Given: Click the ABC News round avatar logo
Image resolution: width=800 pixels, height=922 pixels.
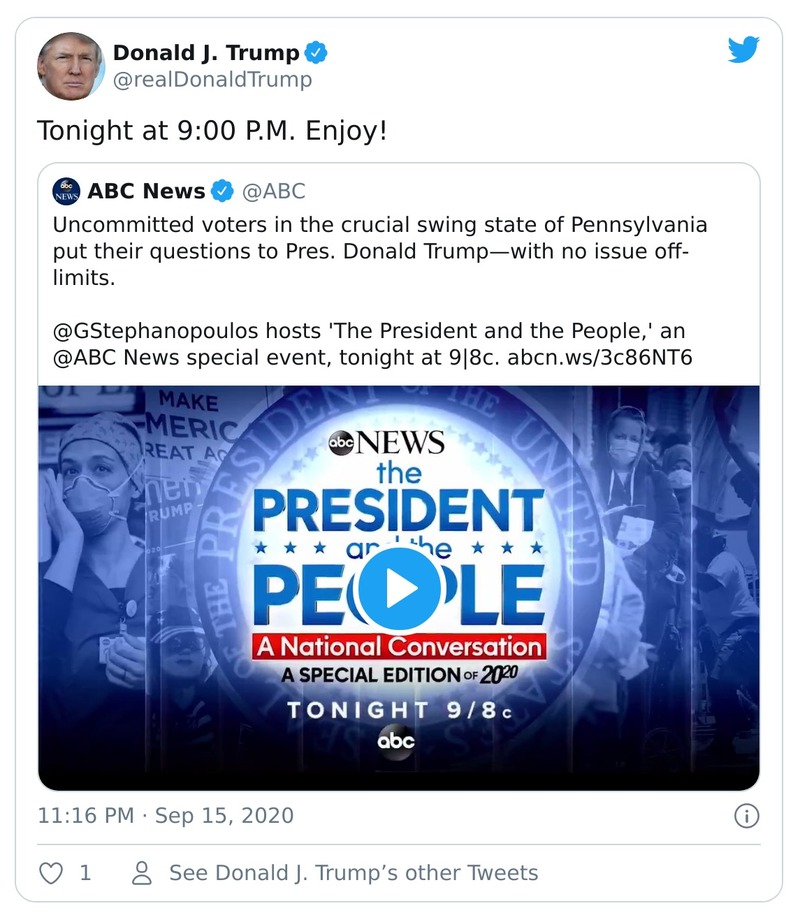Looking at the screenshot, I should click(67, 191).
